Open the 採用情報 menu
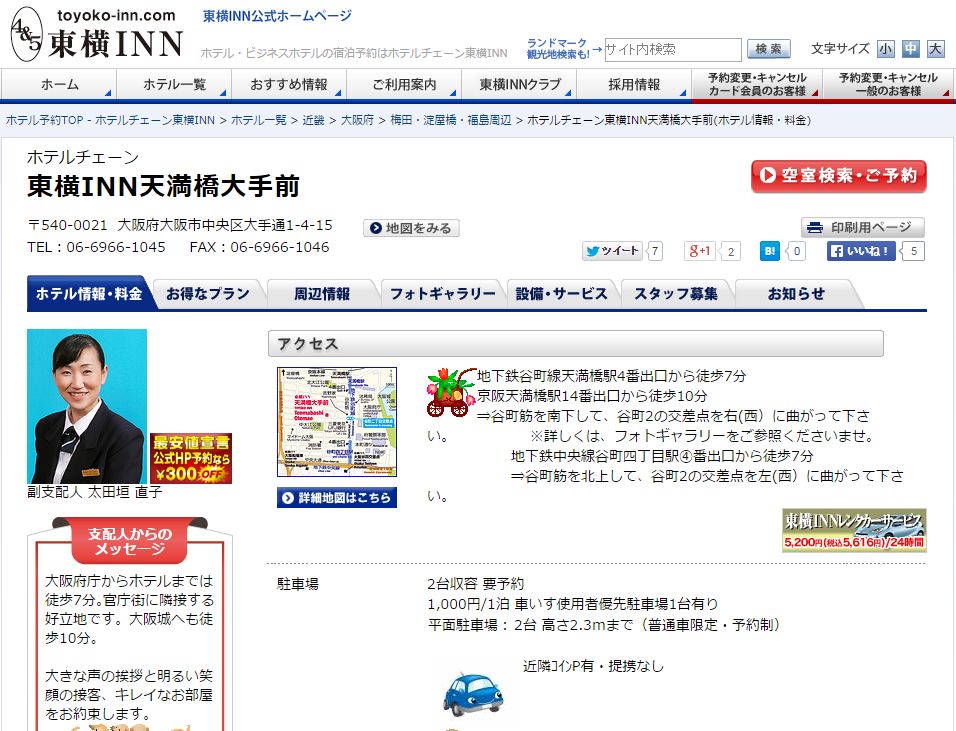This screenshot has height=731, width=956. [634, 84]
